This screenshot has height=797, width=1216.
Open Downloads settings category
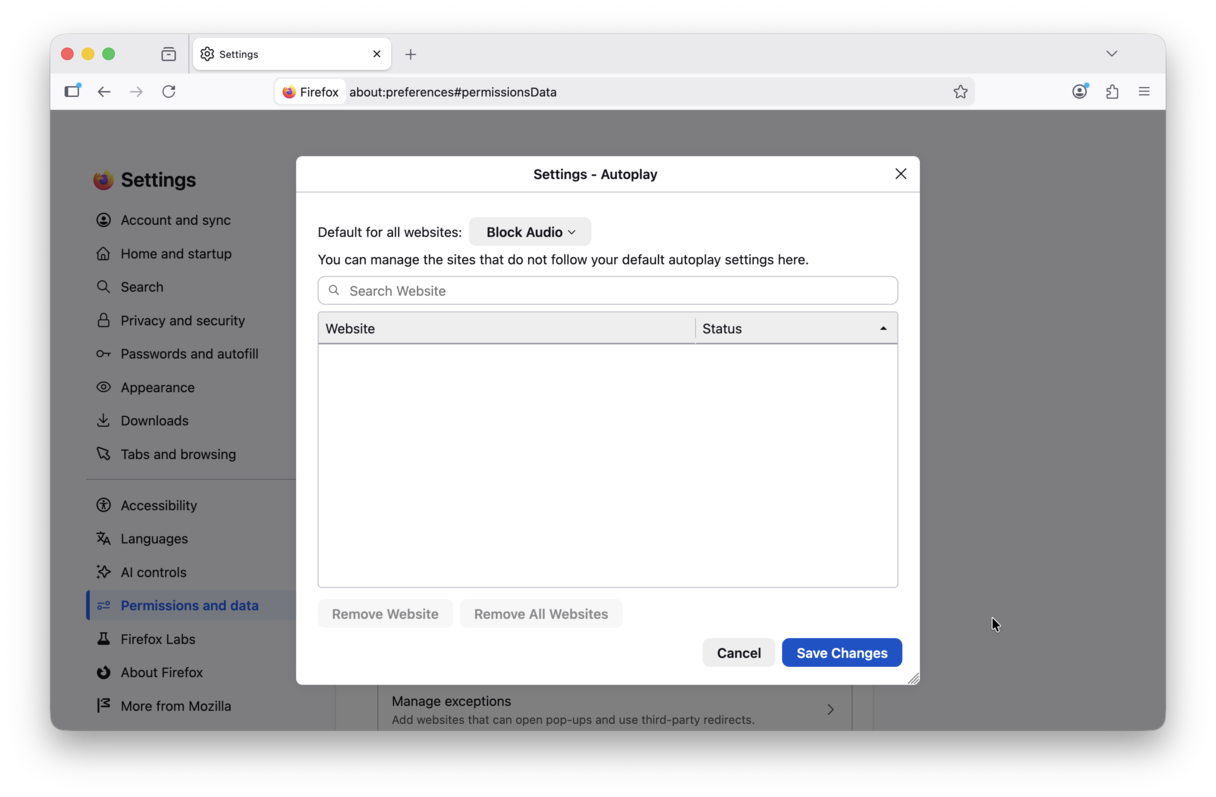click(154, 421)
